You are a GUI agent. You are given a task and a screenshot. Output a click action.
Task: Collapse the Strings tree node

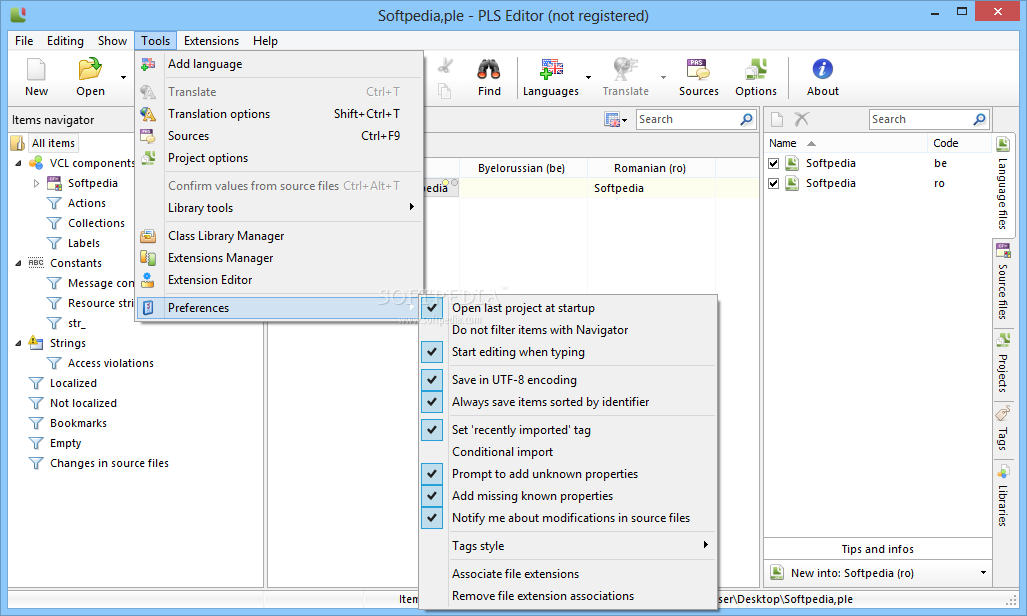18,343
